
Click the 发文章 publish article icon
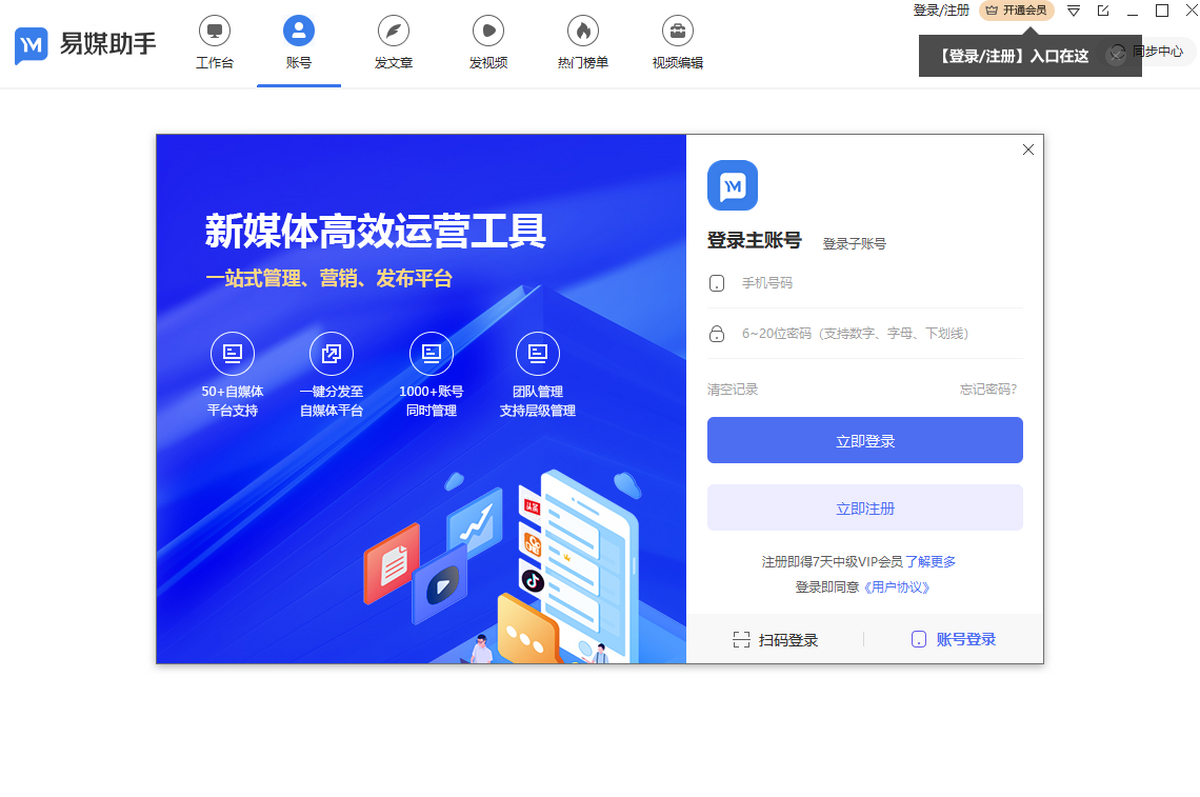393,42
